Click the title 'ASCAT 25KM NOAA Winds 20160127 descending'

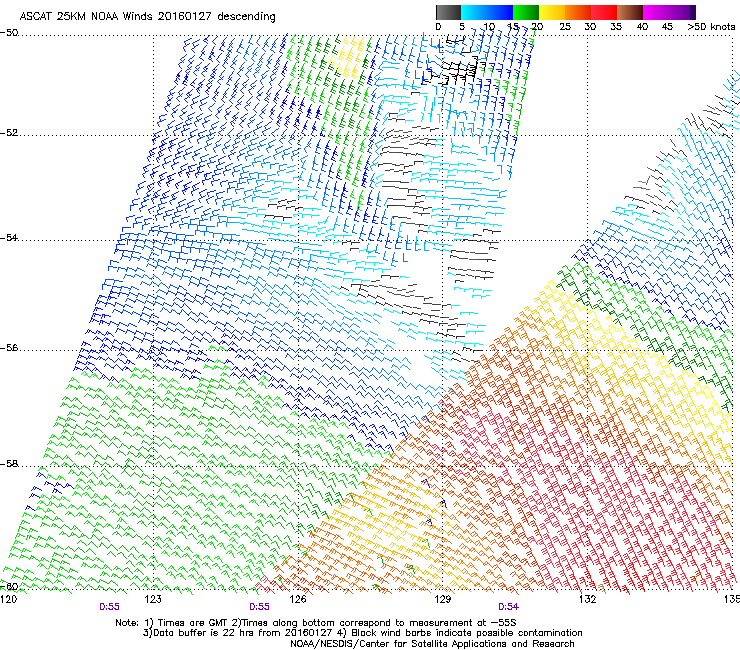(147, 16)
